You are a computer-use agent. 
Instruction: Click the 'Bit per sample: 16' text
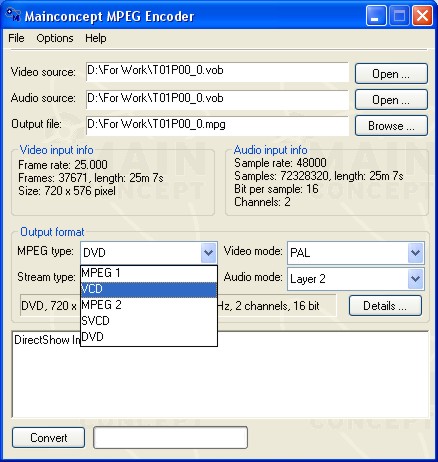pos(276,189)
